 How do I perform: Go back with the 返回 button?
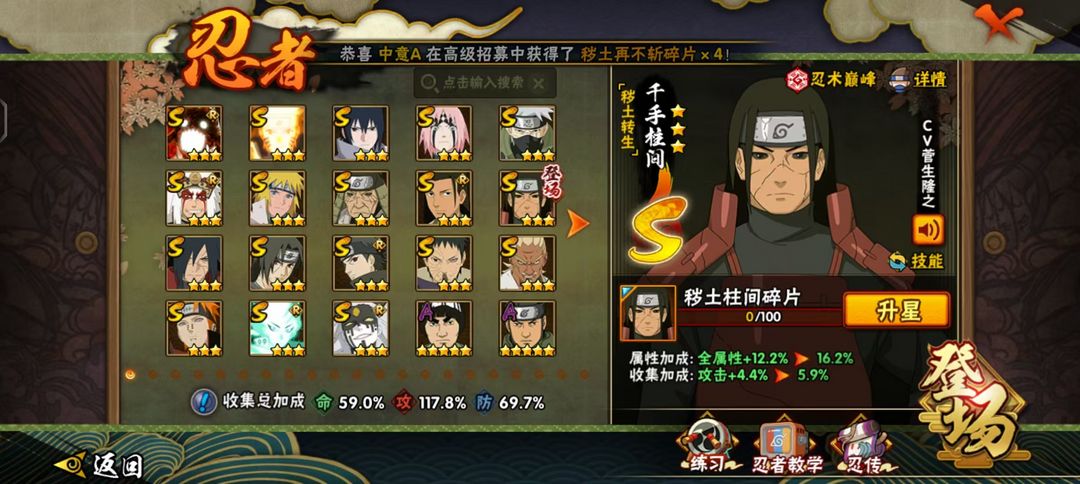tap(99, 465)
